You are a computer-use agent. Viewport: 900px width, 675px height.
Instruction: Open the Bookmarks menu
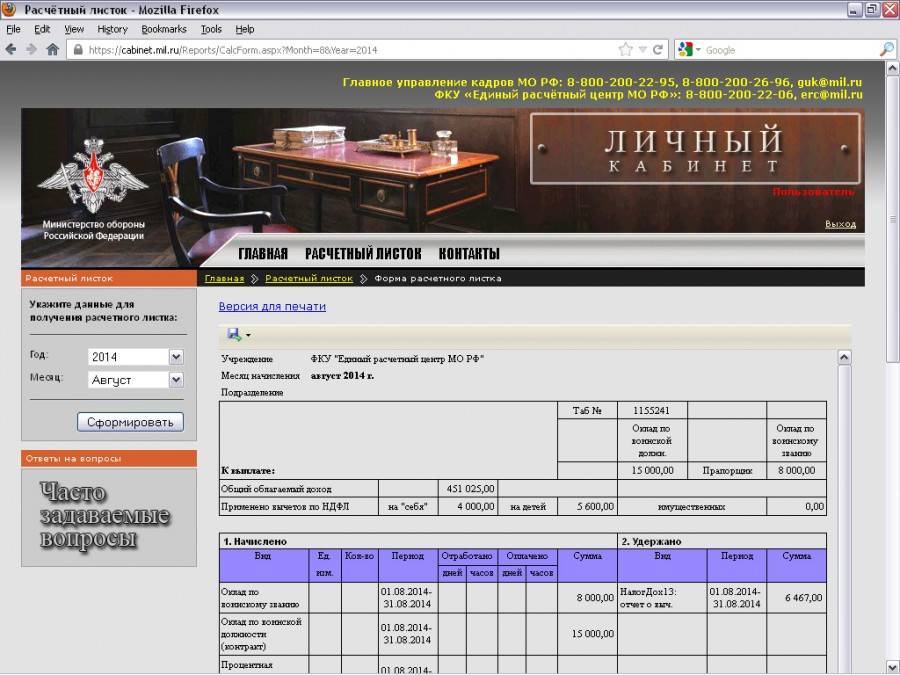point(164,29)
